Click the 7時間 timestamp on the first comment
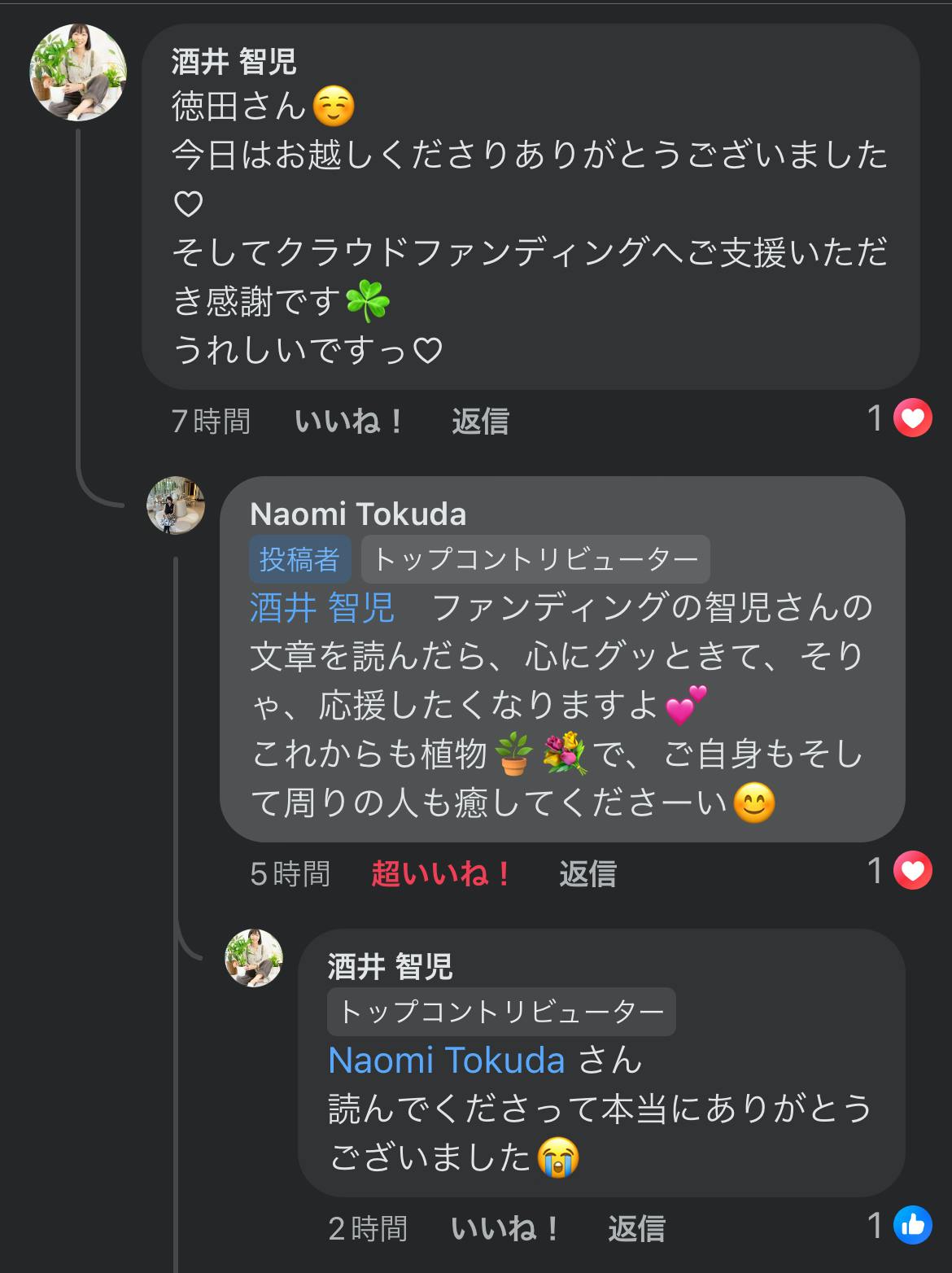Screen dimensions: 952x1273 click(211, 422)
